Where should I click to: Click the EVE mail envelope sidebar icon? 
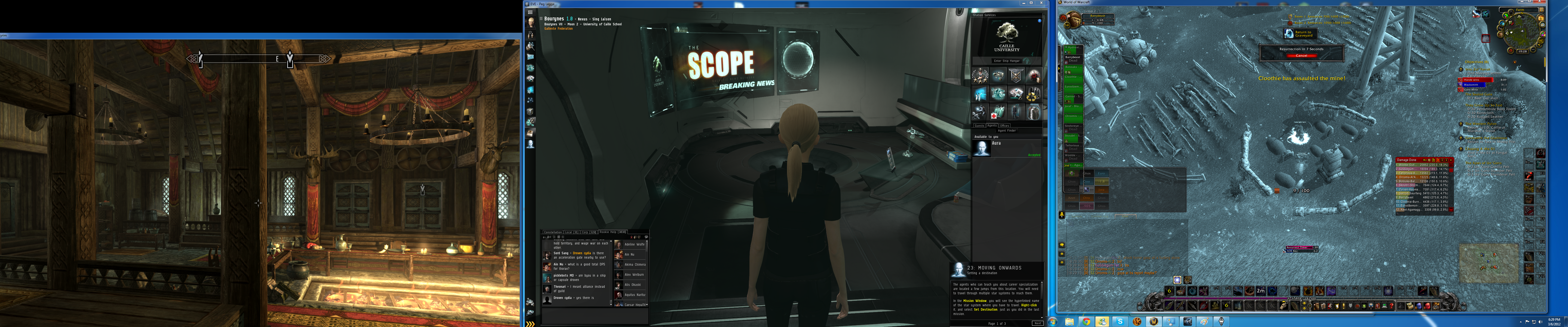[x=530, y=57]
